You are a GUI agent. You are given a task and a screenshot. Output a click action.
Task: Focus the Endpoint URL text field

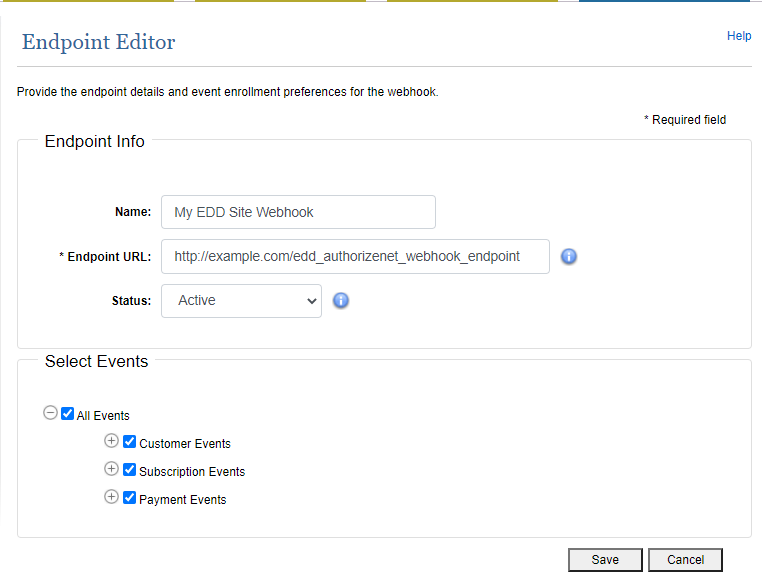pyautogui.click(x=354, y=256)
